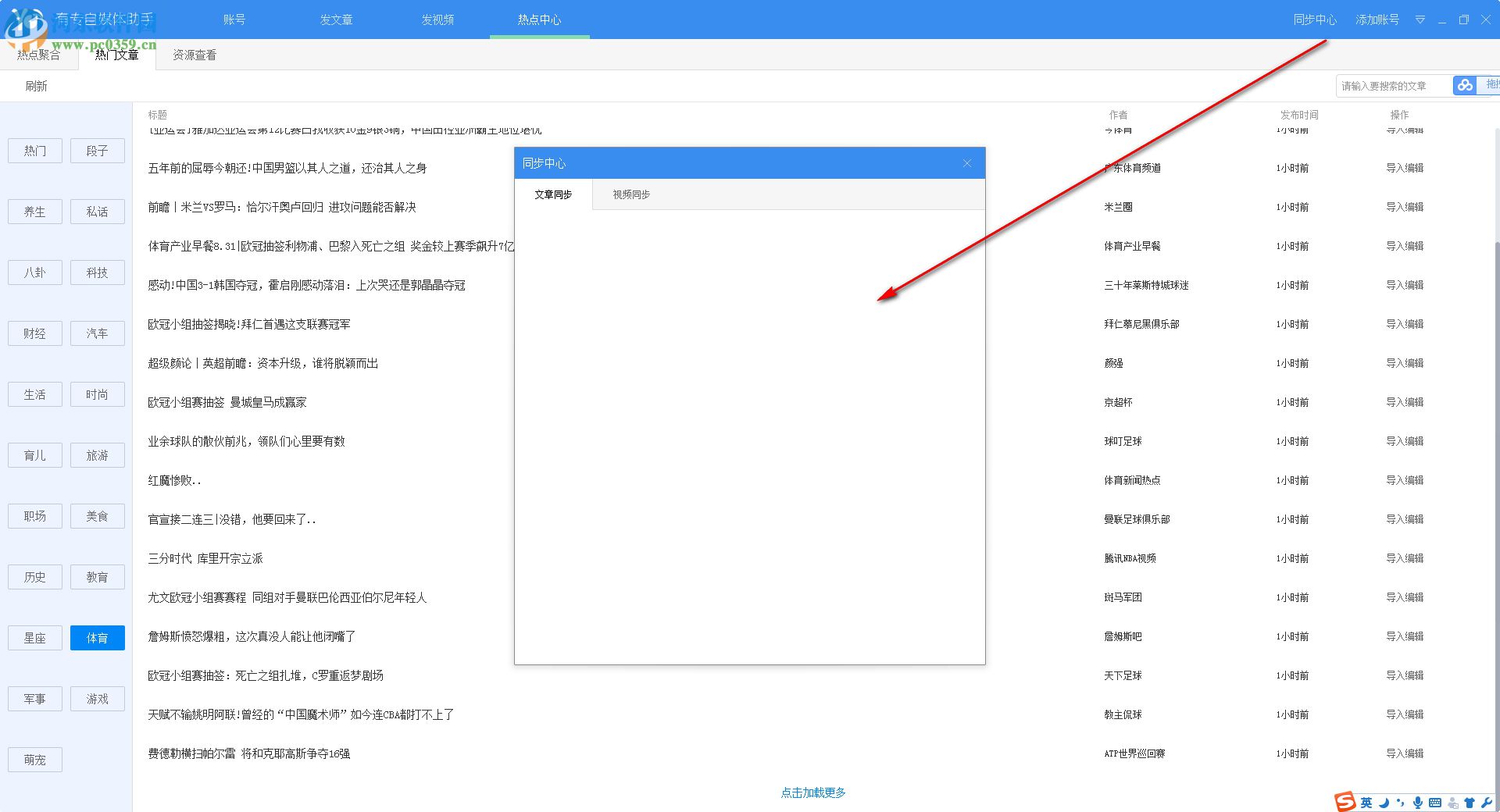
Task: Select the 科技 category
Action: [x=98, y=272]
